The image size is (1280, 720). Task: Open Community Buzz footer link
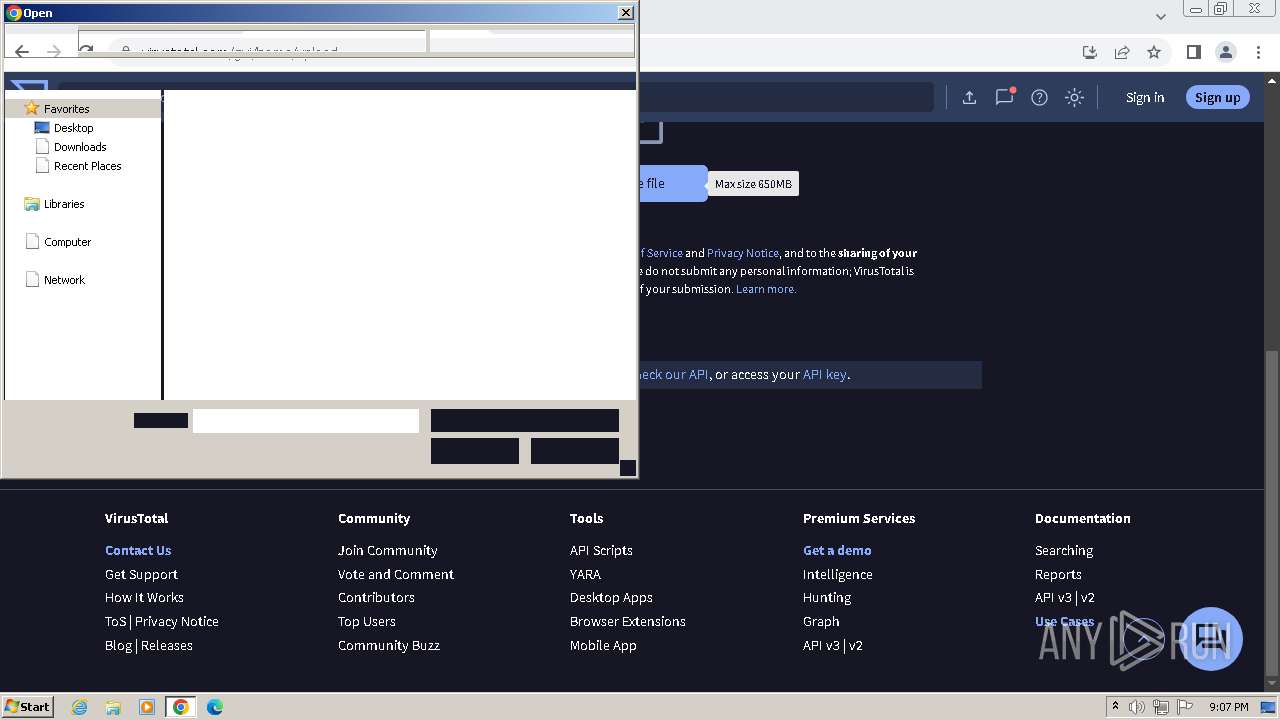389,645
